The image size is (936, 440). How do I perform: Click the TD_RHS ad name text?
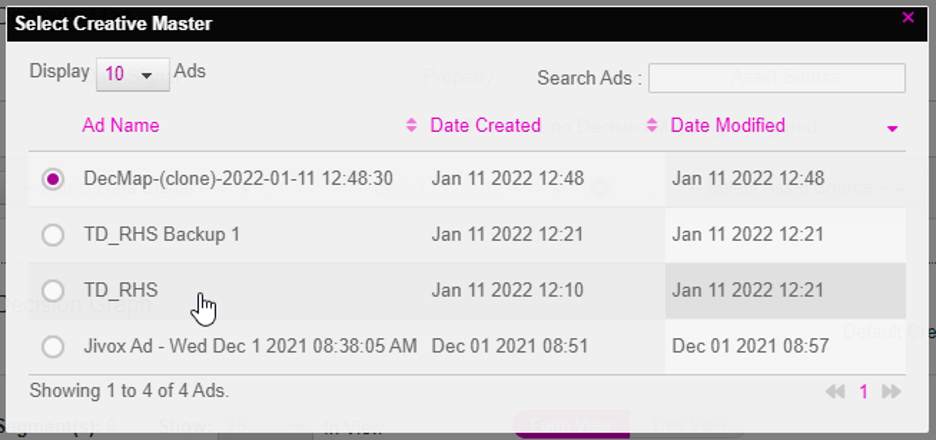click(x=121, y=290)
